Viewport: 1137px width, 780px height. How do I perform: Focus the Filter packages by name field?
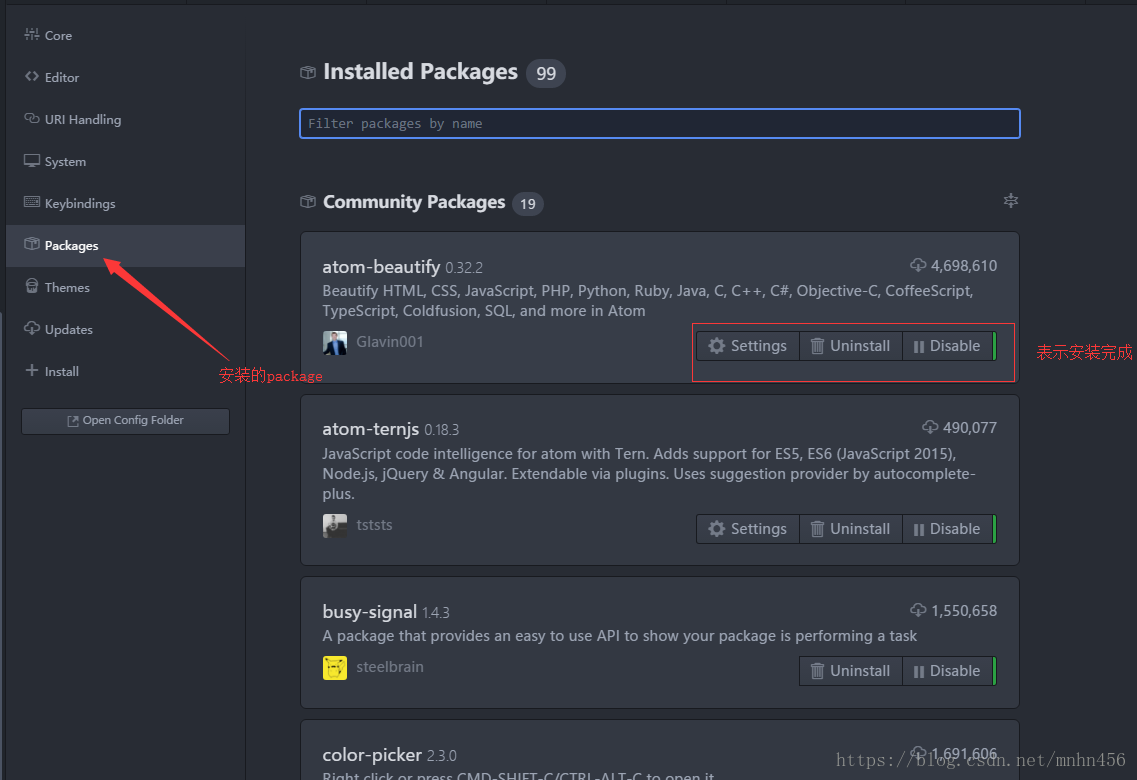click(660, 123)
